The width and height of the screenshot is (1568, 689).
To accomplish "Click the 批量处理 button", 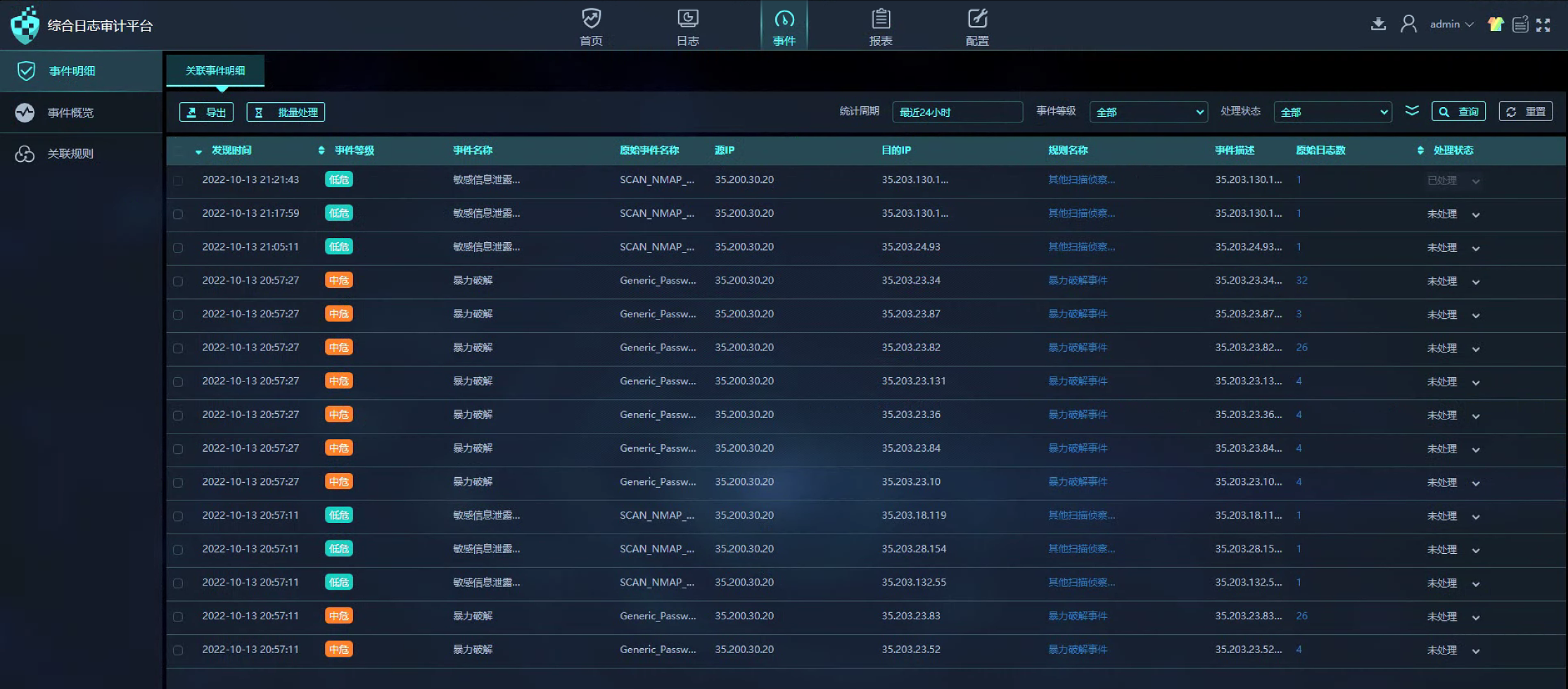I will click(286, 112).
